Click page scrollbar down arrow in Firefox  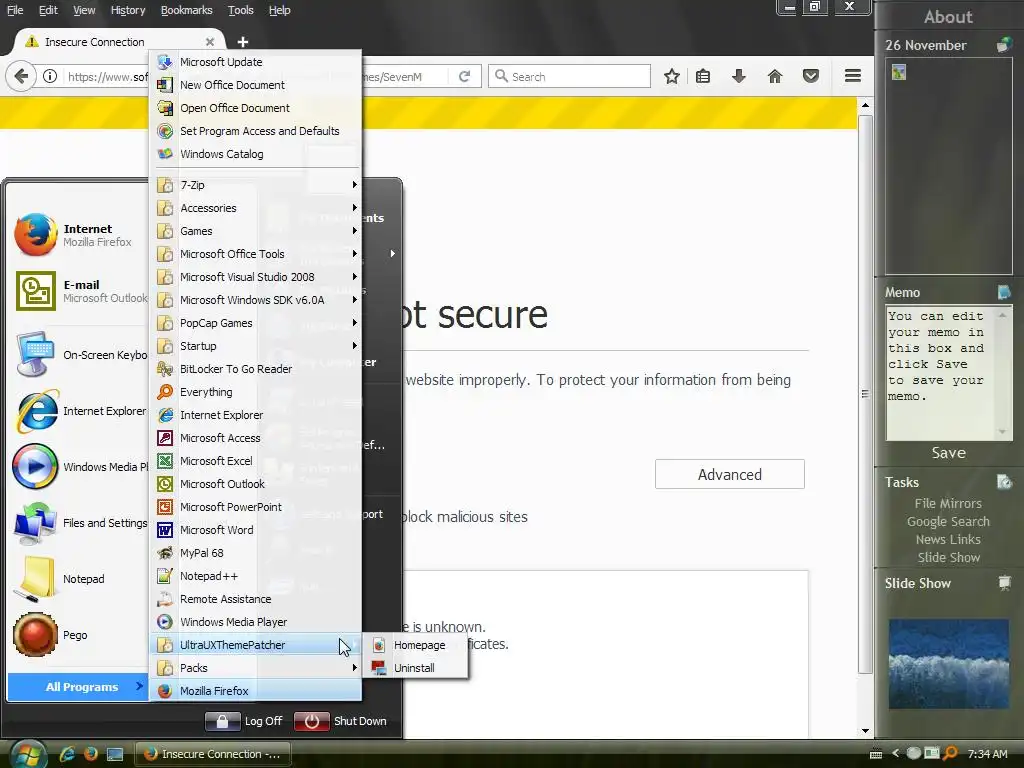click(865, 731)
